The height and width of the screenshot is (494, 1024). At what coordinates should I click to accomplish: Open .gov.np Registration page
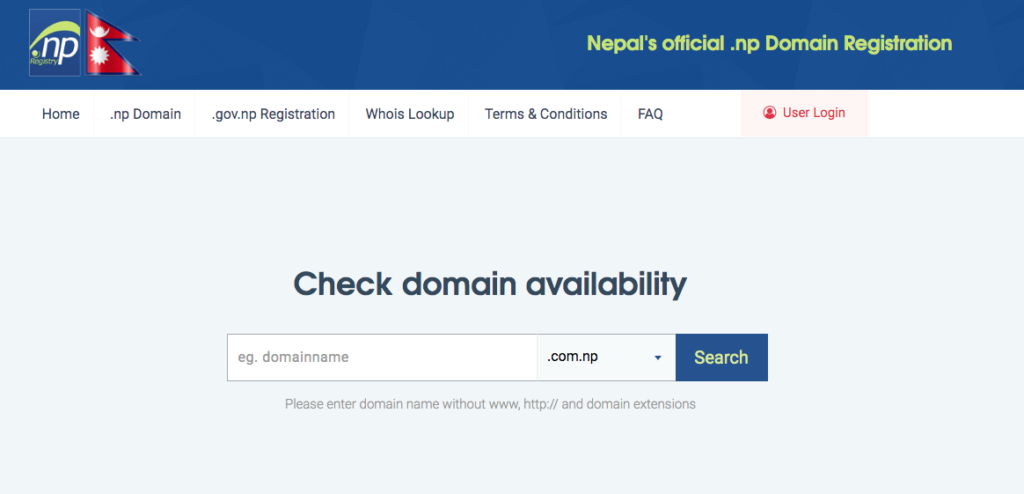pos(273,114)
